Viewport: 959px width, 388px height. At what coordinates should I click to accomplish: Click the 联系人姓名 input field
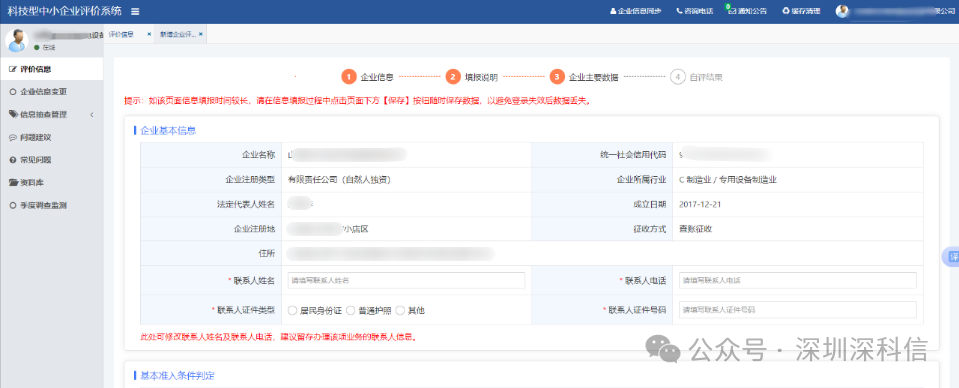tap(406, 280)
